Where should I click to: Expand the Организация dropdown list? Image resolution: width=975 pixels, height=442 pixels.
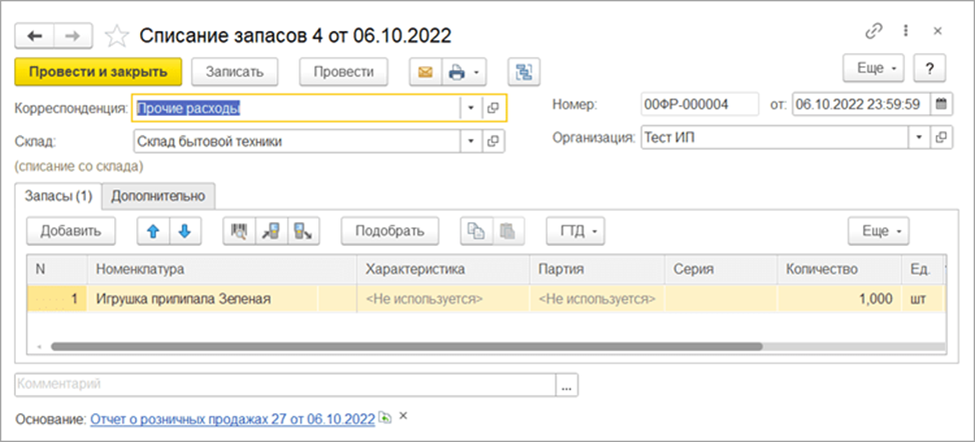(920, 137)
